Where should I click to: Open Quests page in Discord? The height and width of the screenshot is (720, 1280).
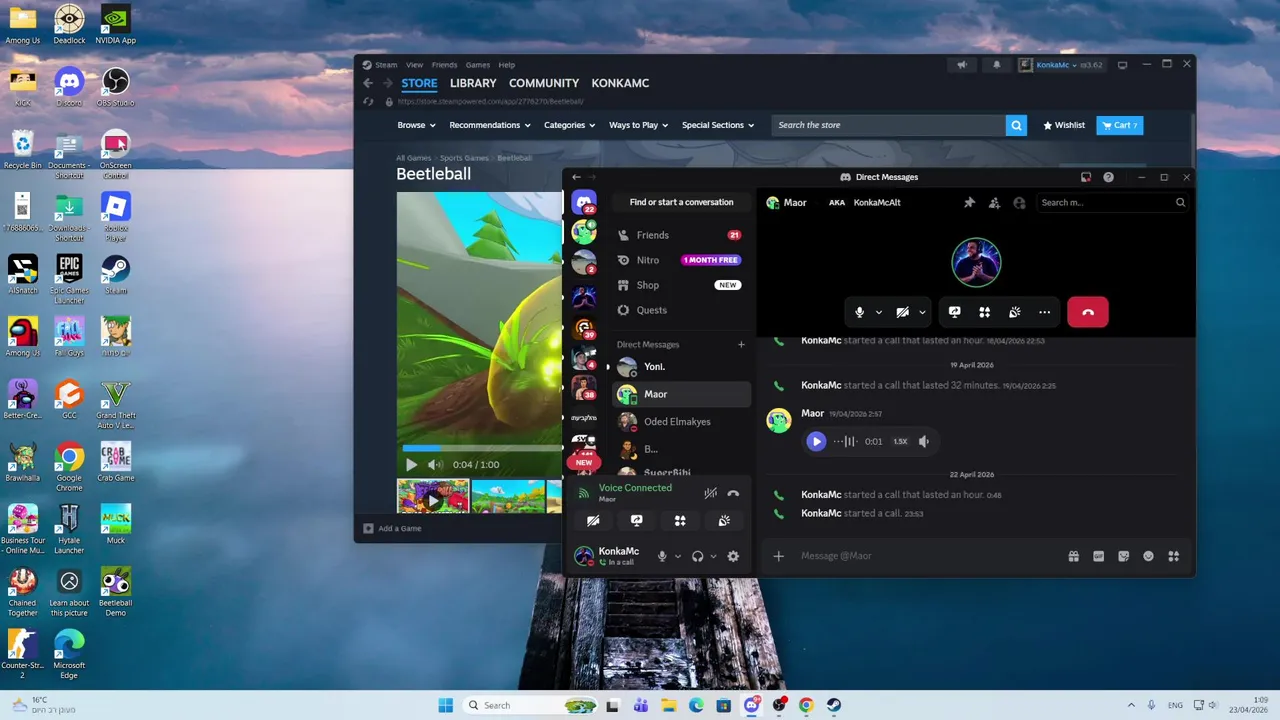click(x=681, y=310)
